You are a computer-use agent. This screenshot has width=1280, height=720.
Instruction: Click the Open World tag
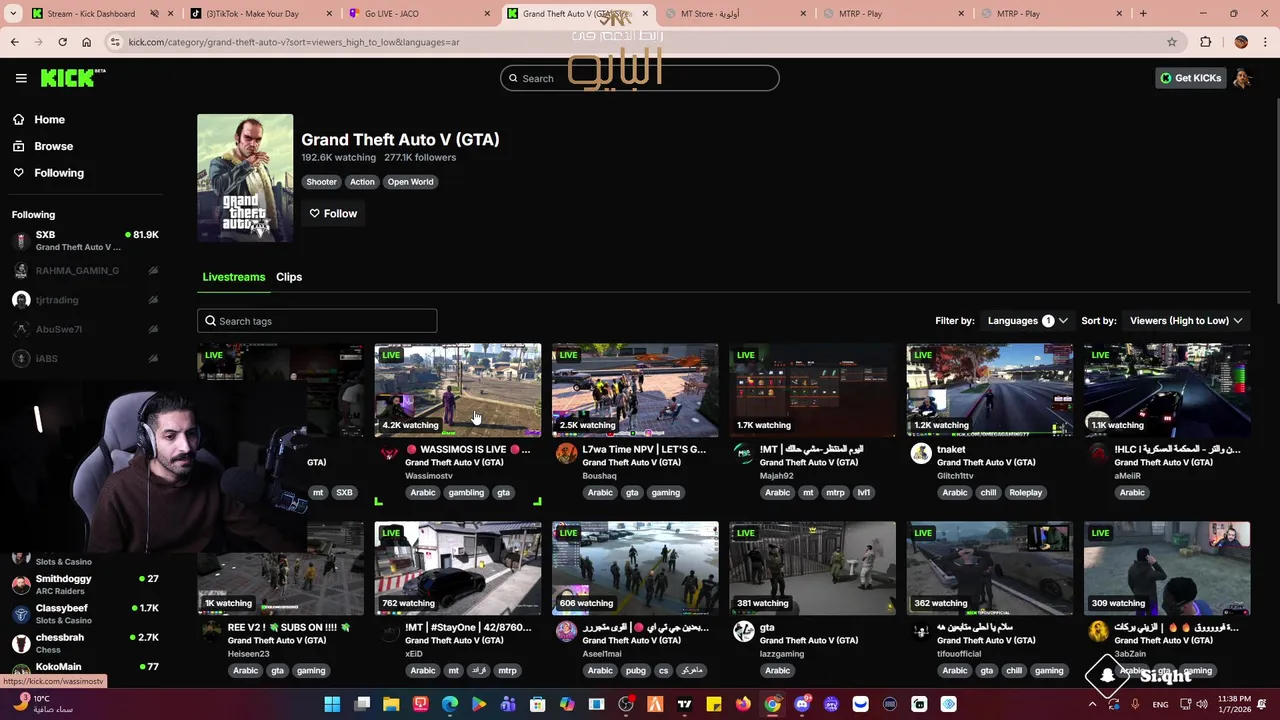(x=410, y=182)
